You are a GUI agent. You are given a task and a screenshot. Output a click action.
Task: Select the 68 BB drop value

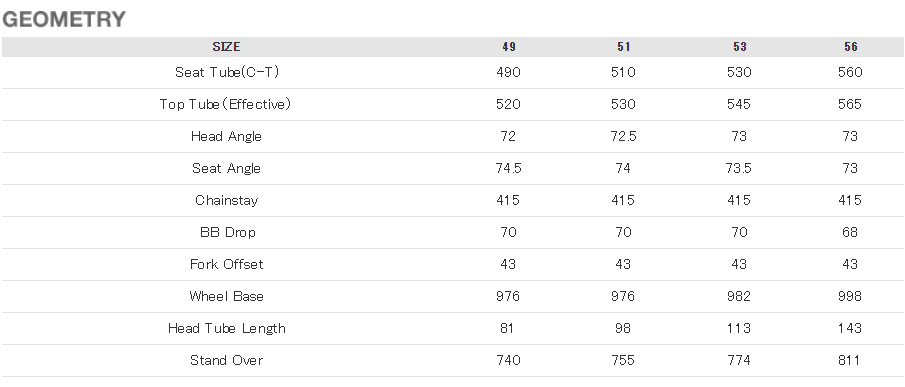pyautogui.click(x=850, y=232)
